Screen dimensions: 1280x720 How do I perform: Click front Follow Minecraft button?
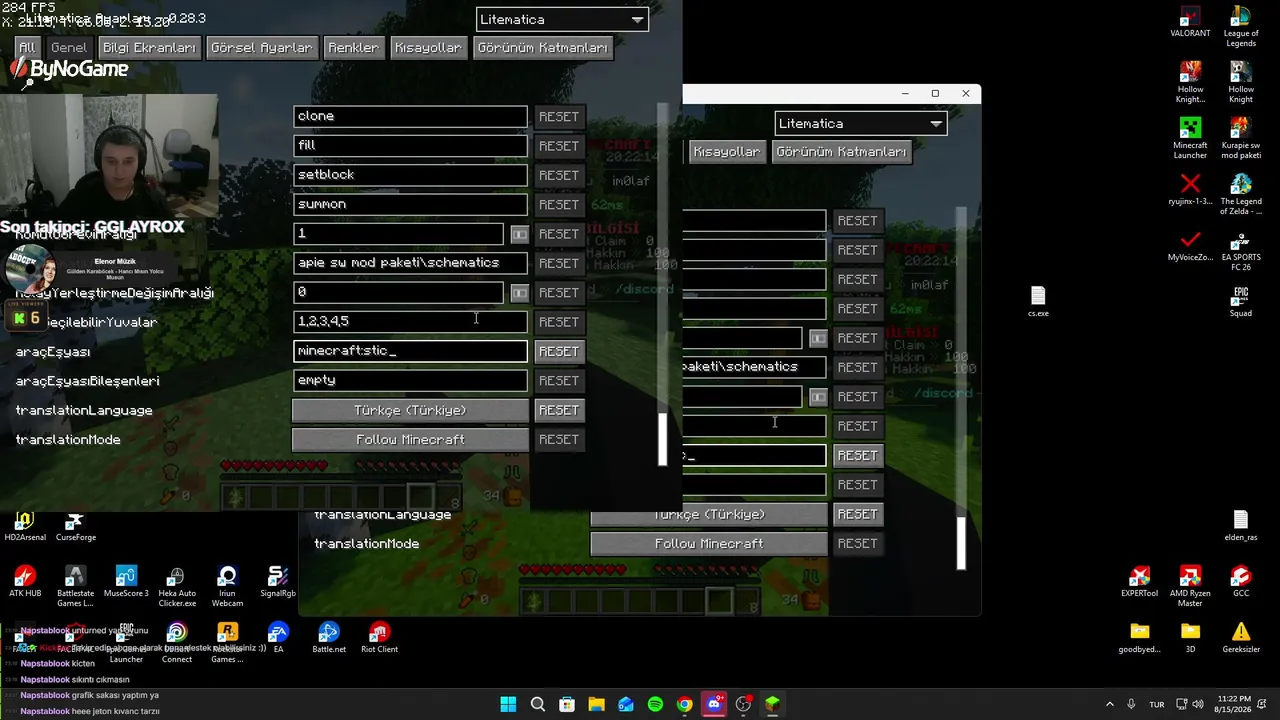point(410,440)
